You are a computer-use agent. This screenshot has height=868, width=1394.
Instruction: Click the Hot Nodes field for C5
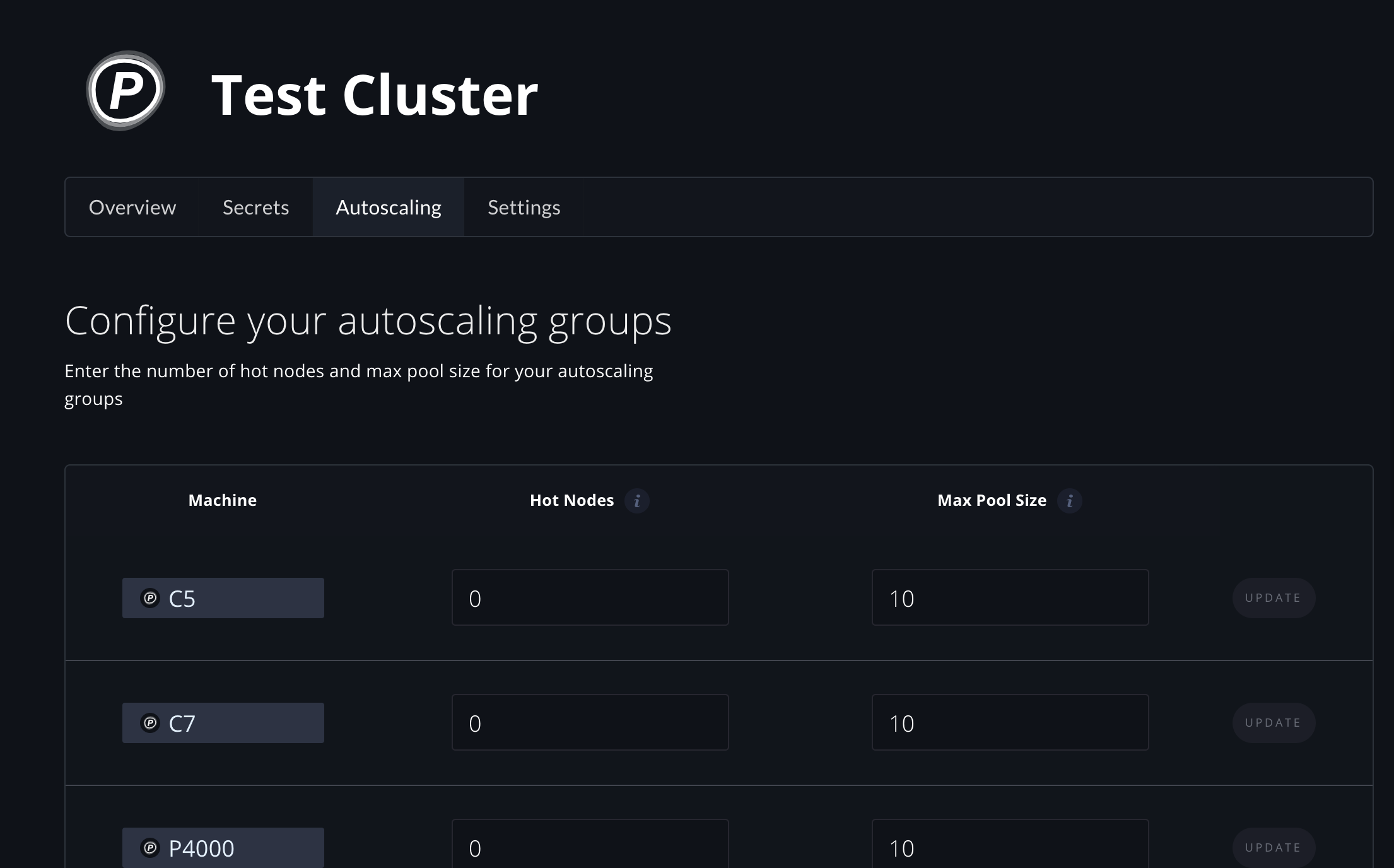point(590,597)
